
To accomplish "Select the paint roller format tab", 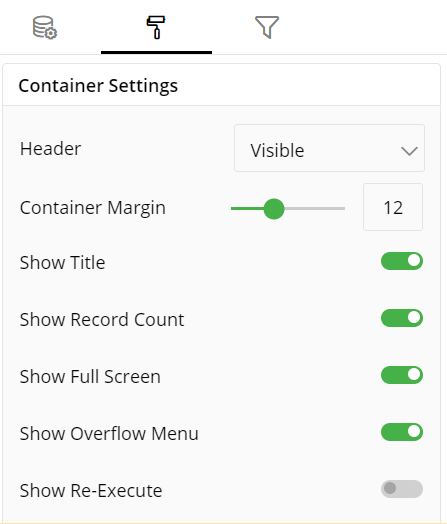I will click(156, 27).
